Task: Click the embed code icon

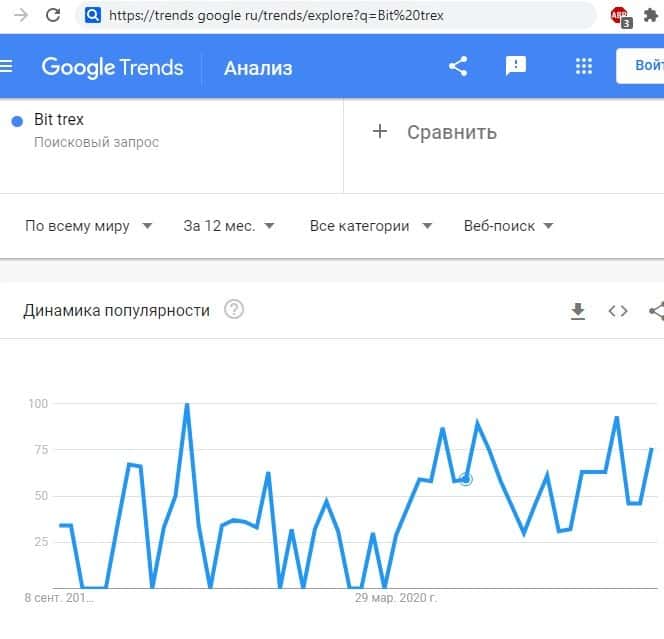Action: (618, 311)
